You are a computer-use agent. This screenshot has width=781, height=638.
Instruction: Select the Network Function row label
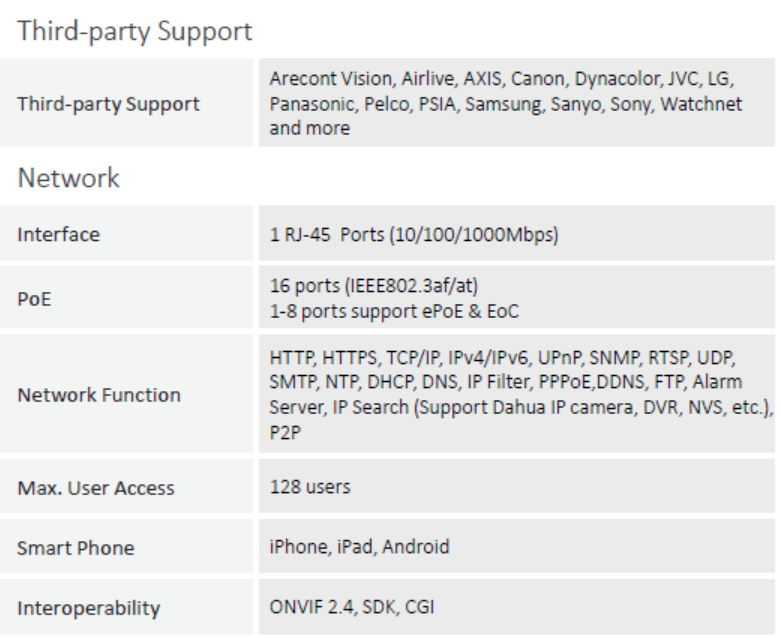[x=99, y=395]
